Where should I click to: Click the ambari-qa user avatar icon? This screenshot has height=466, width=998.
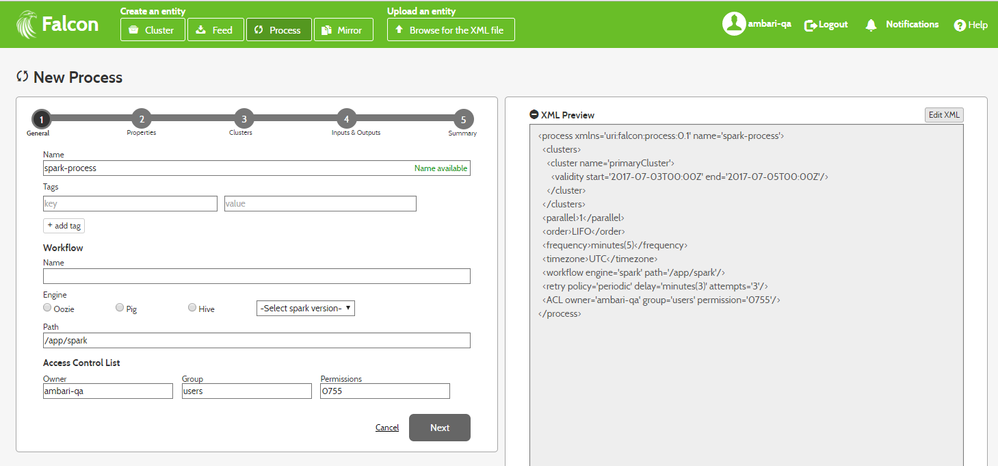pos(733,24)
